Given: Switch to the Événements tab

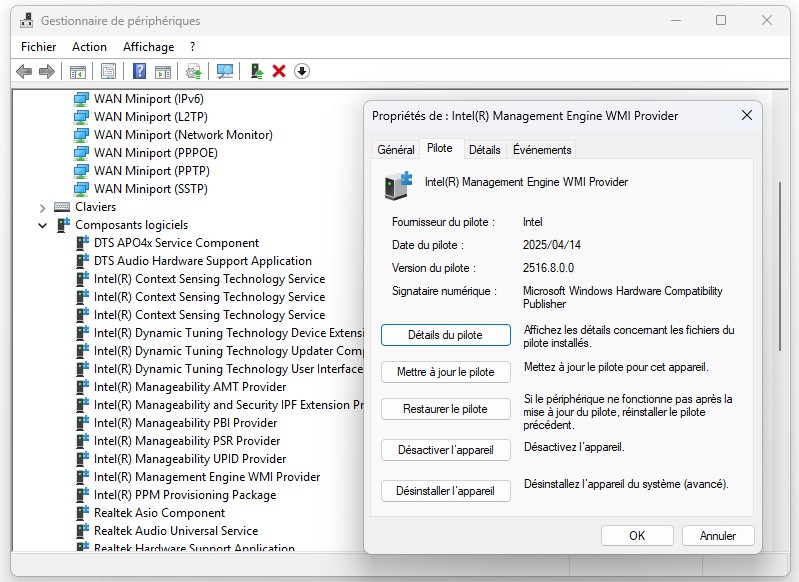Looking at the screenshot, I should (x=542, y=150).
